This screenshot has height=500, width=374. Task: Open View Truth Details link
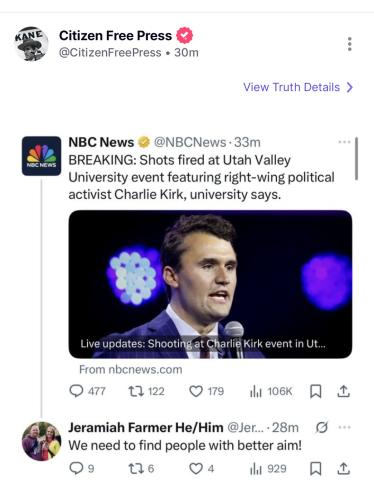point(298,87)
